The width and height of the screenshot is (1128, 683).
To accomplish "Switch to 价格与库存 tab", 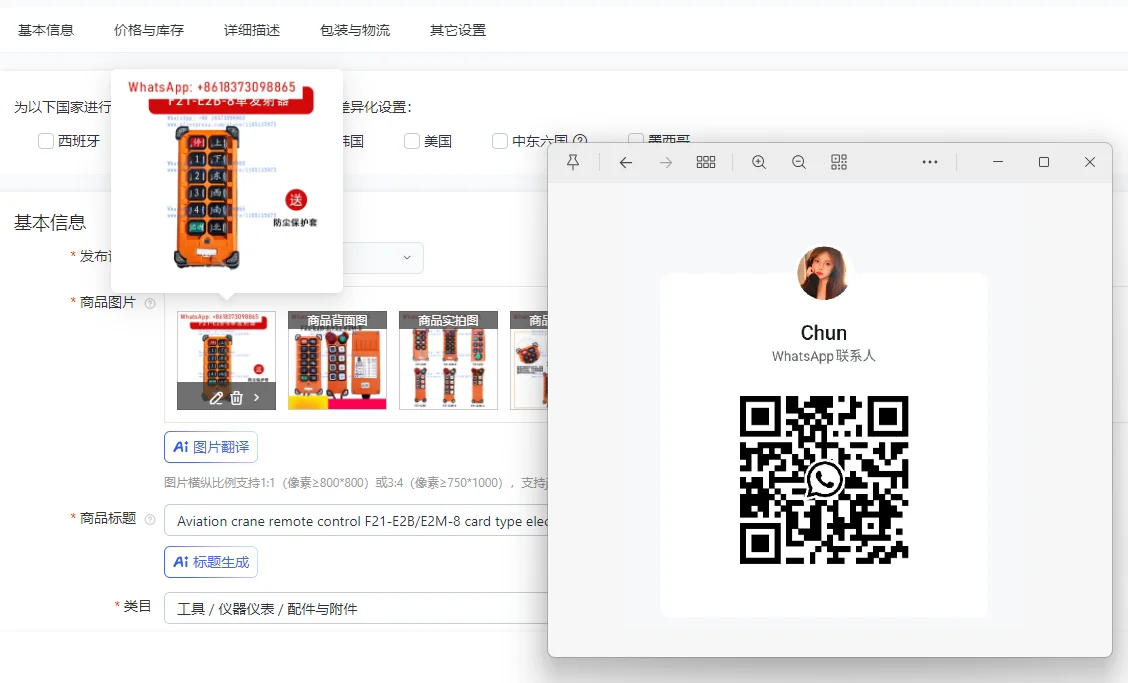I will point(149,30).
